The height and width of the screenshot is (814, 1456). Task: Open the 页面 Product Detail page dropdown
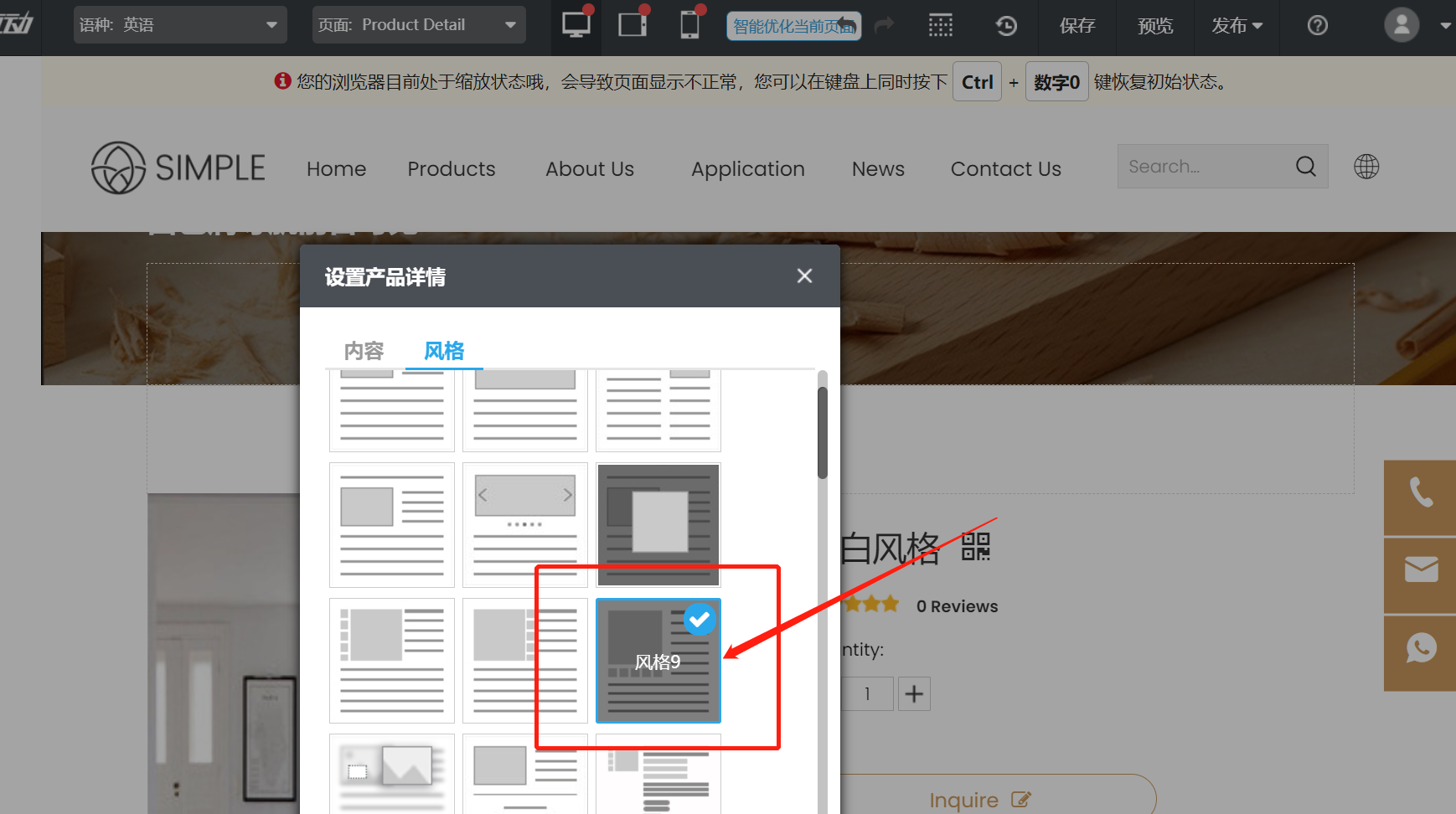pyautogui.click(x=419, y=25)
